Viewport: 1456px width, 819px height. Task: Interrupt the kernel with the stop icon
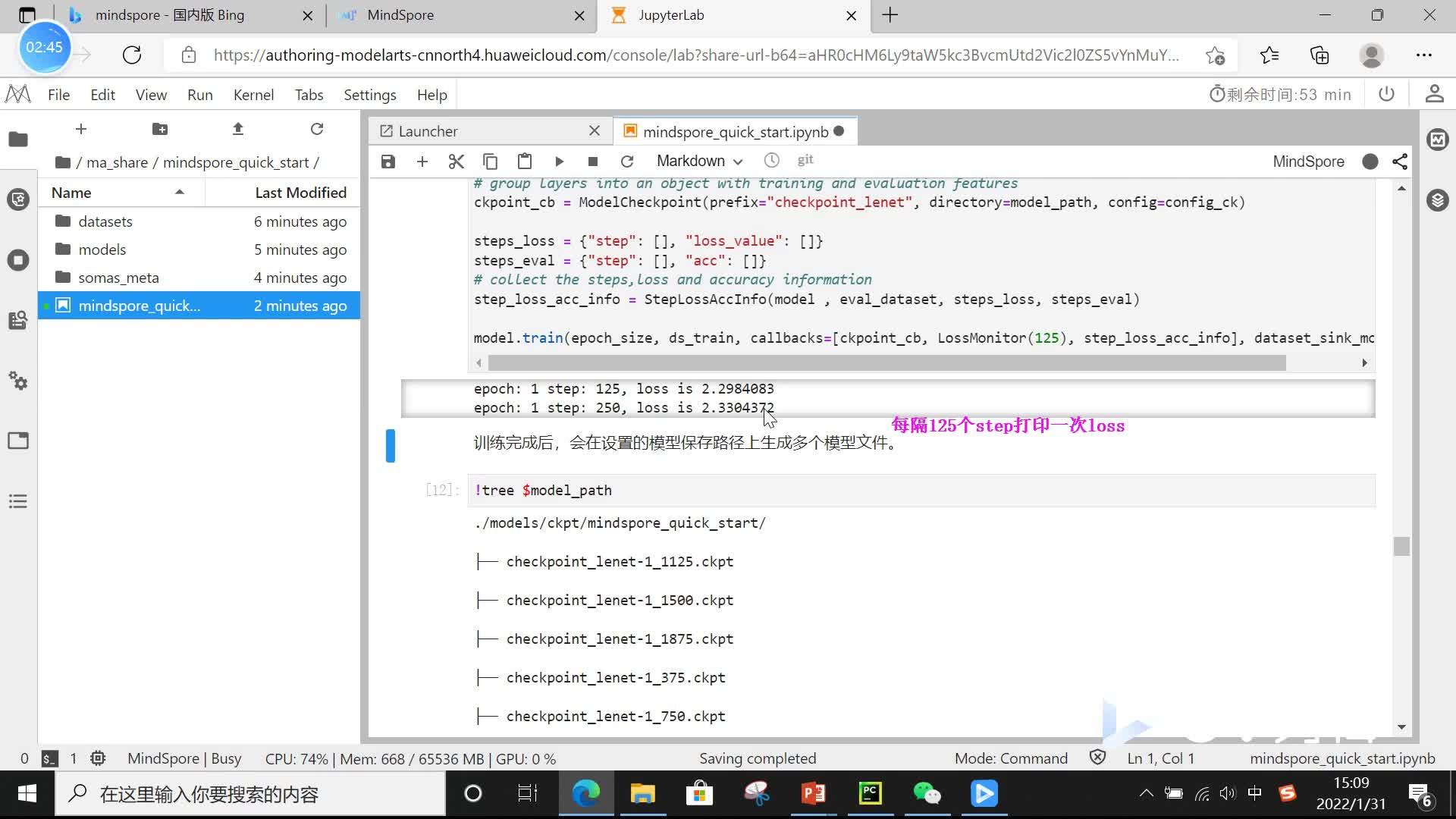tap(593, 162)
